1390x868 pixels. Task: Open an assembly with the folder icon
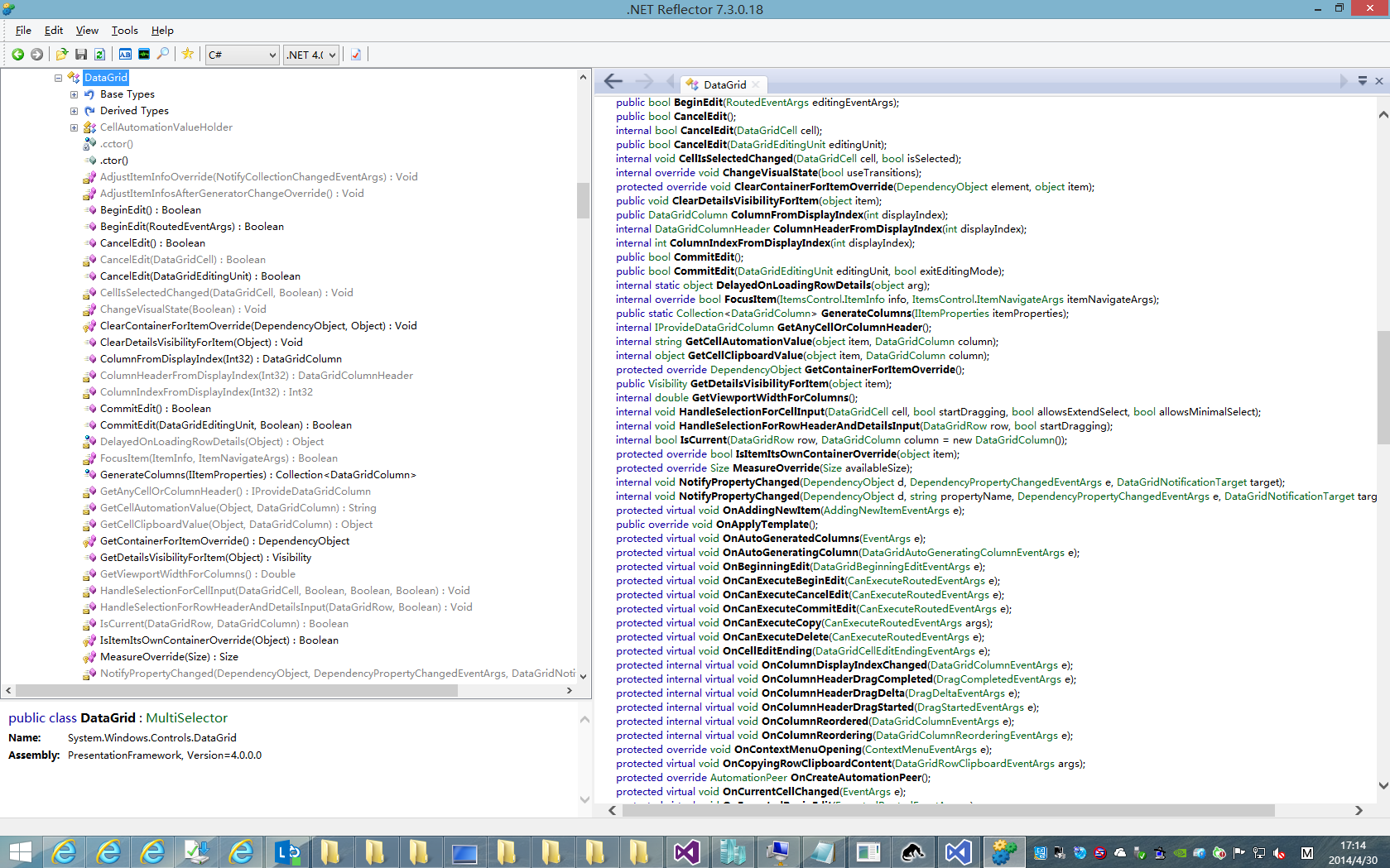62,55
